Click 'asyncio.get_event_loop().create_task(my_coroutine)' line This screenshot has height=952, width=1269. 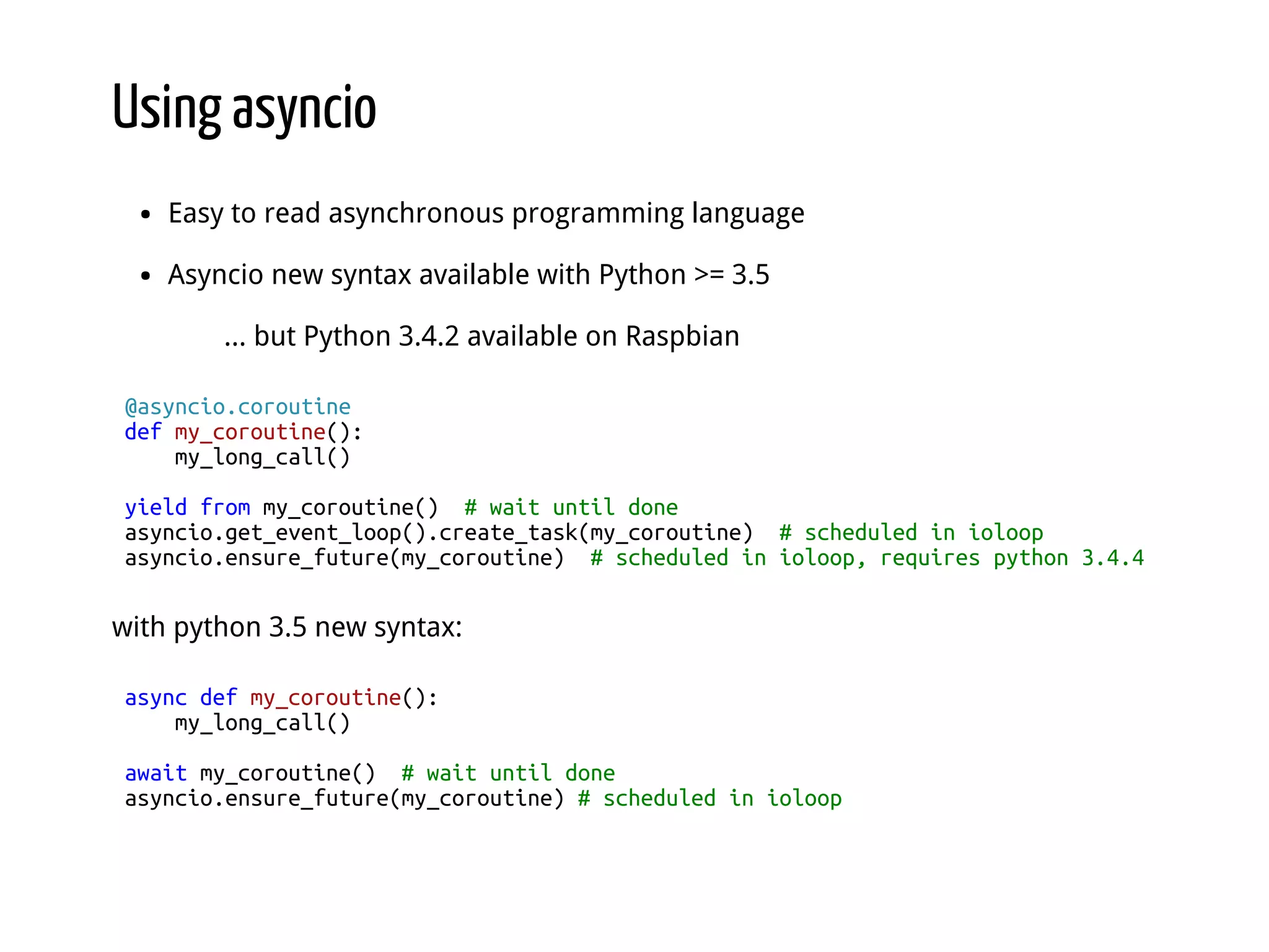[439, 533]
